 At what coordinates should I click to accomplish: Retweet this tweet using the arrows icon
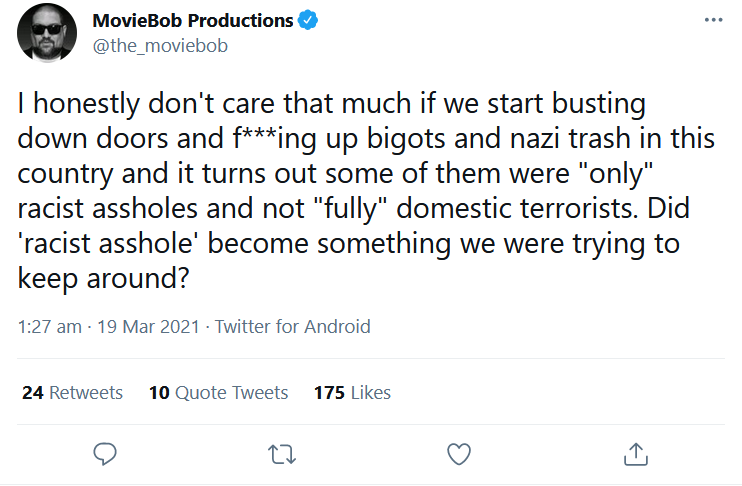click(282, 454)
